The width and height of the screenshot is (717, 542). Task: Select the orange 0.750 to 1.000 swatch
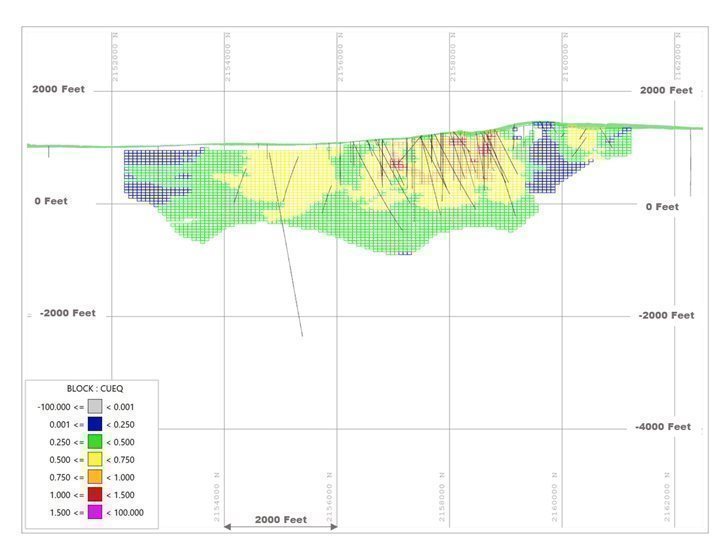click(x=95, y=477)
